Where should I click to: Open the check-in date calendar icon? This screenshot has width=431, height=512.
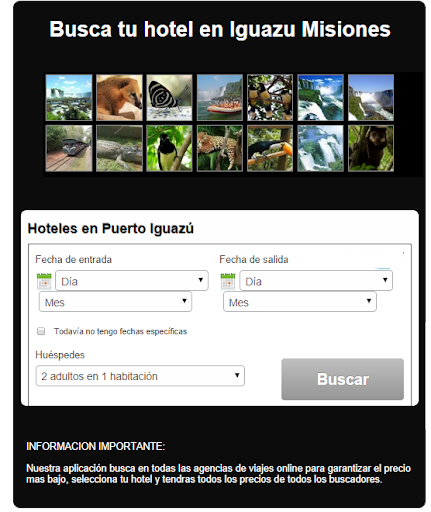[x=44, y=281]
